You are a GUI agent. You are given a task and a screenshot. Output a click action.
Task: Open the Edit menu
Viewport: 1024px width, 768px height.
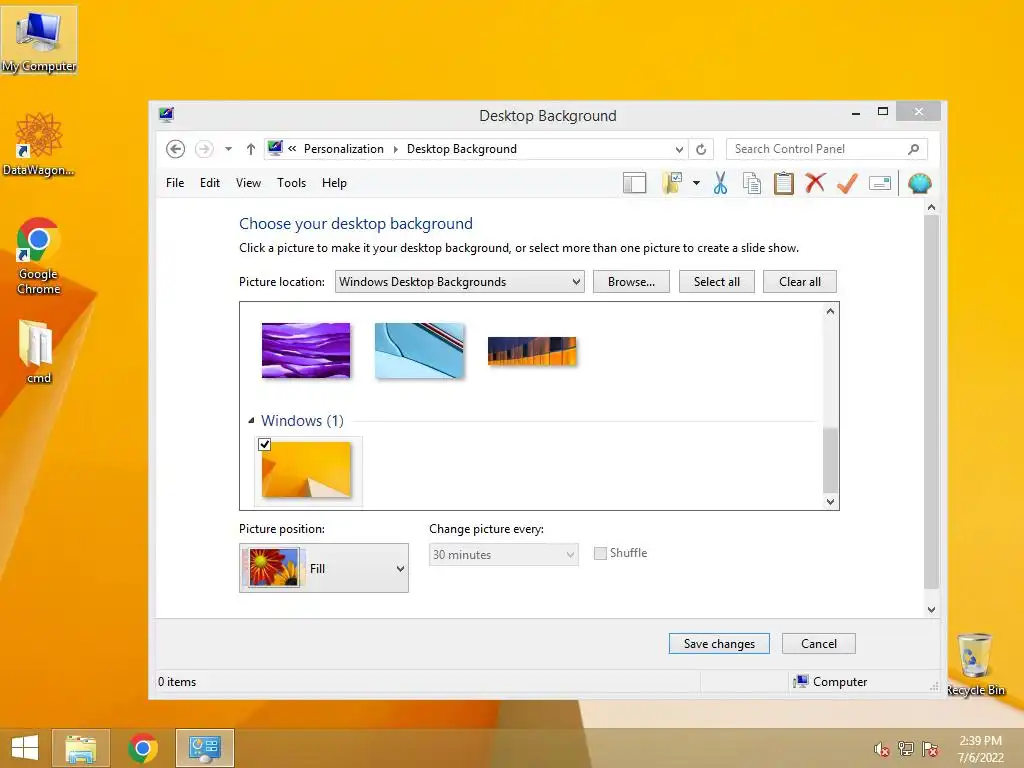click(x=210, y=183)
